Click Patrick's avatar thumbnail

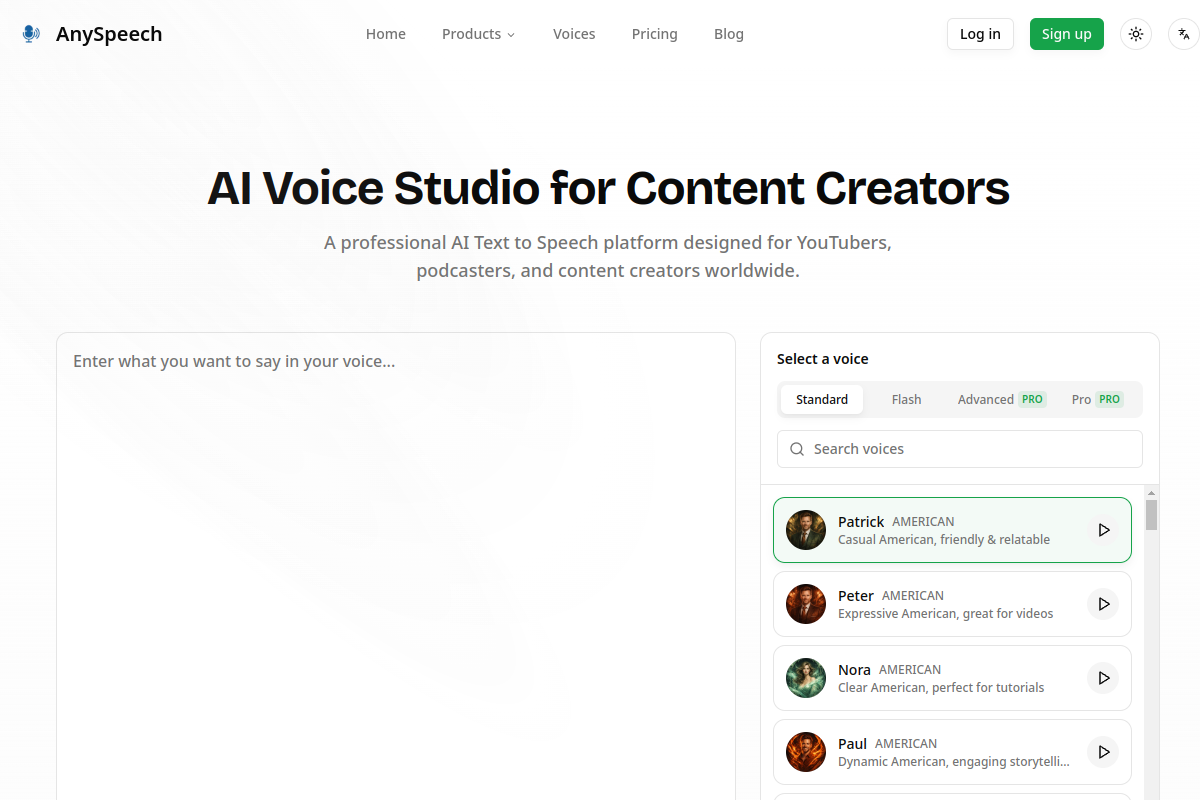click(x=806, y=530)
